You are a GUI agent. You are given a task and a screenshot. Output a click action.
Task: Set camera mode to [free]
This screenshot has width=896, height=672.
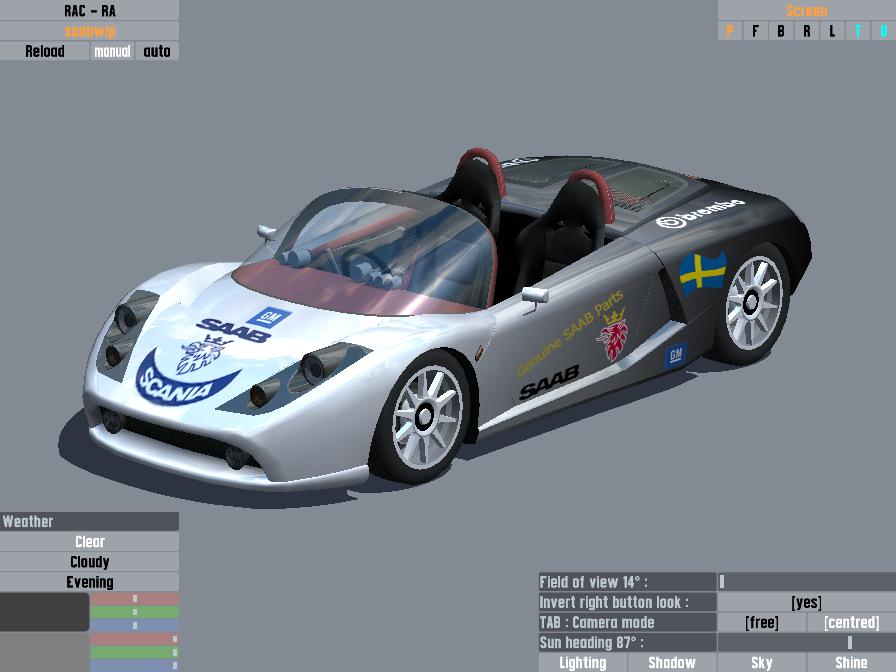(762, 622)
